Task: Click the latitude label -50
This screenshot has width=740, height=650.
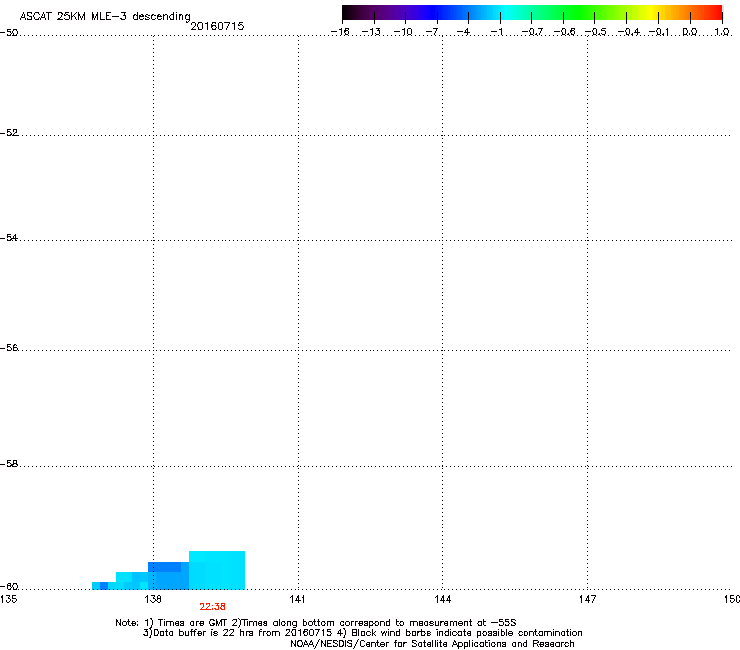Action: pos(9,33)
